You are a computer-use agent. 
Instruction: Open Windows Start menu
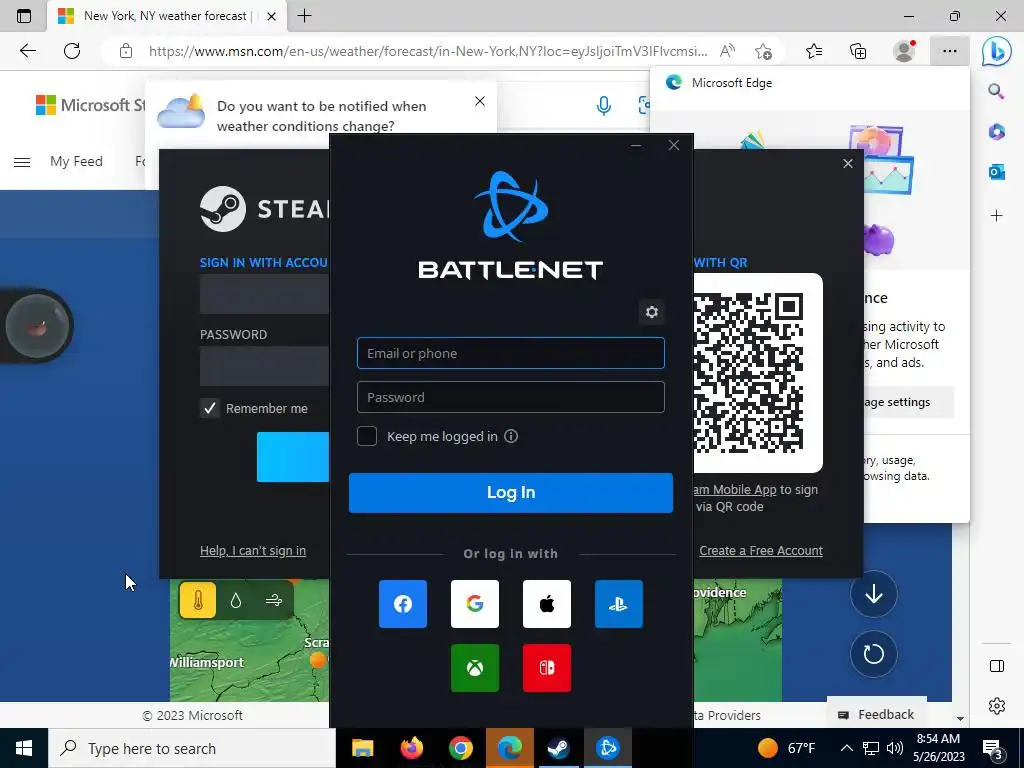point(24,748)
